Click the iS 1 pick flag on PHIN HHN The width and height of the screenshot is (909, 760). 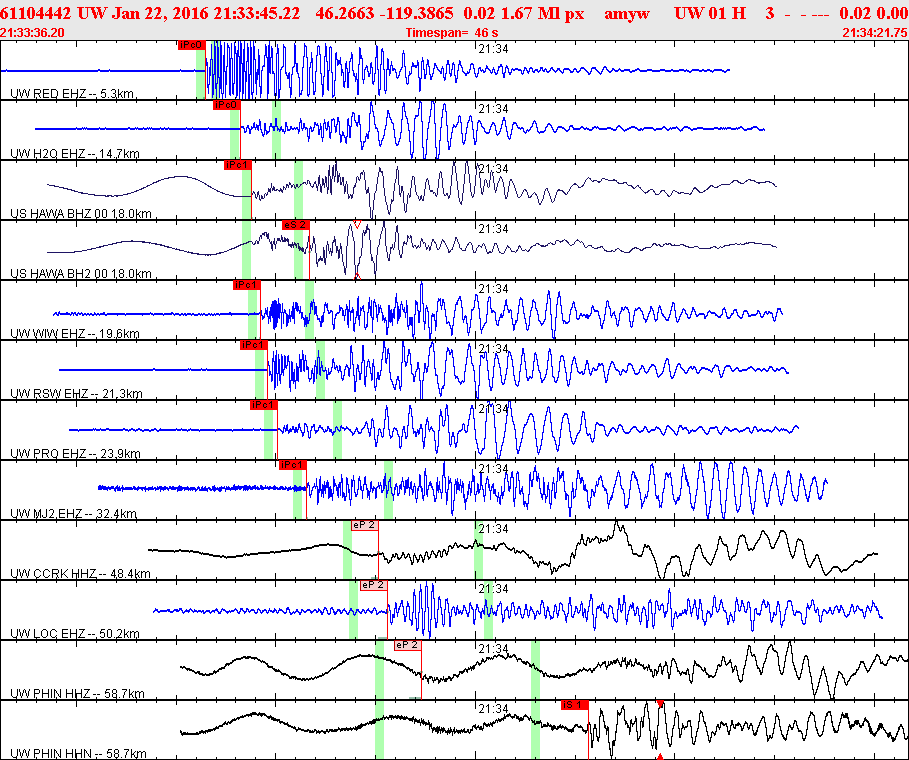pyautogui.click(x=575, y=705)
